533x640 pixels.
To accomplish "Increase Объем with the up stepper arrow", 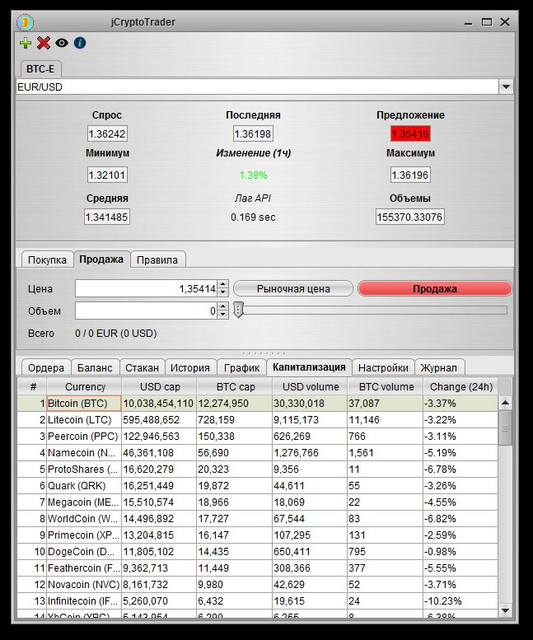I will coord(223,307).
